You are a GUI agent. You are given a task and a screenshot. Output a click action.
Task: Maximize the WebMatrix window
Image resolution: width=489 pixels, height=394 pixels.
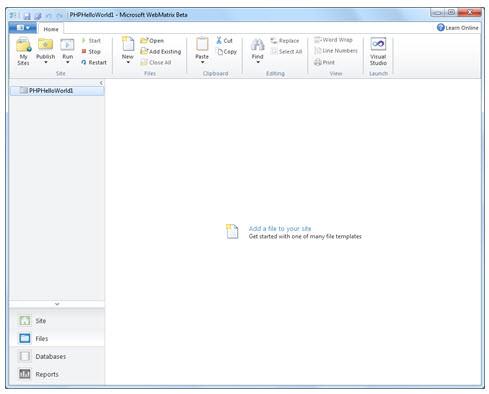tap(451, 12)
